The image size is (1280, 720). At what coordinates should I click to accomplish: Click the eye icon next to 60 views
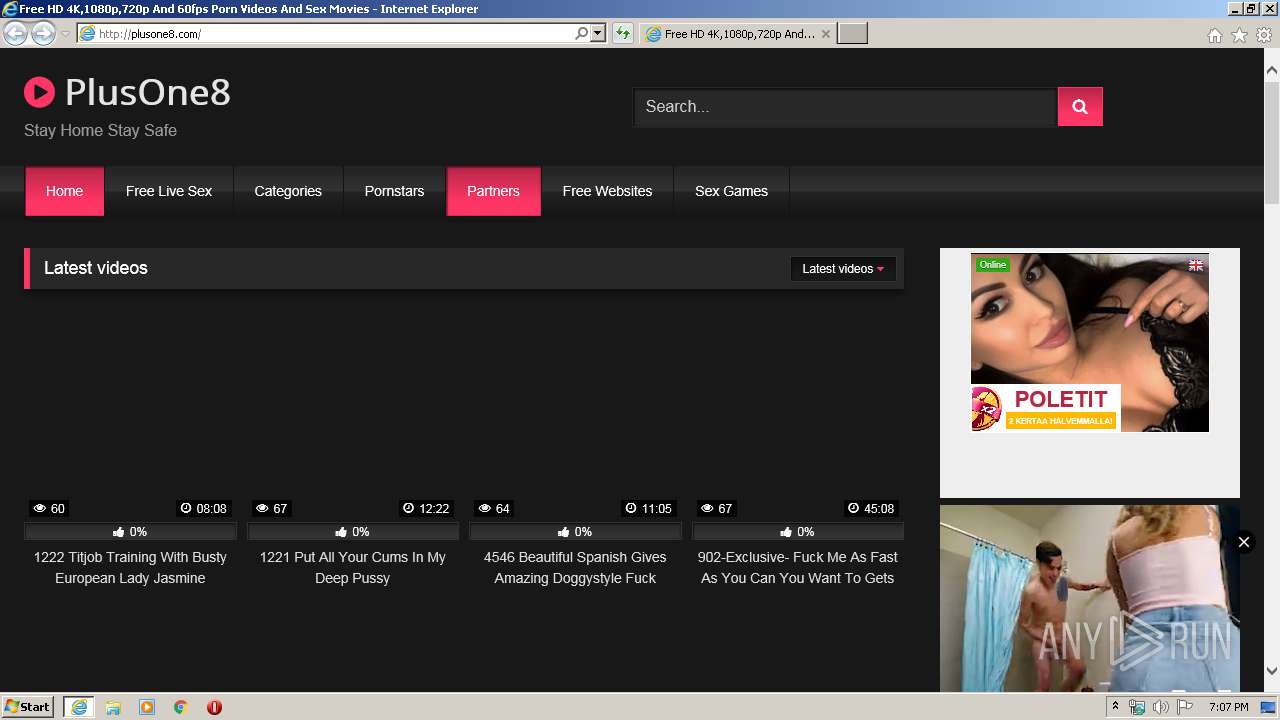pos(39,508)
